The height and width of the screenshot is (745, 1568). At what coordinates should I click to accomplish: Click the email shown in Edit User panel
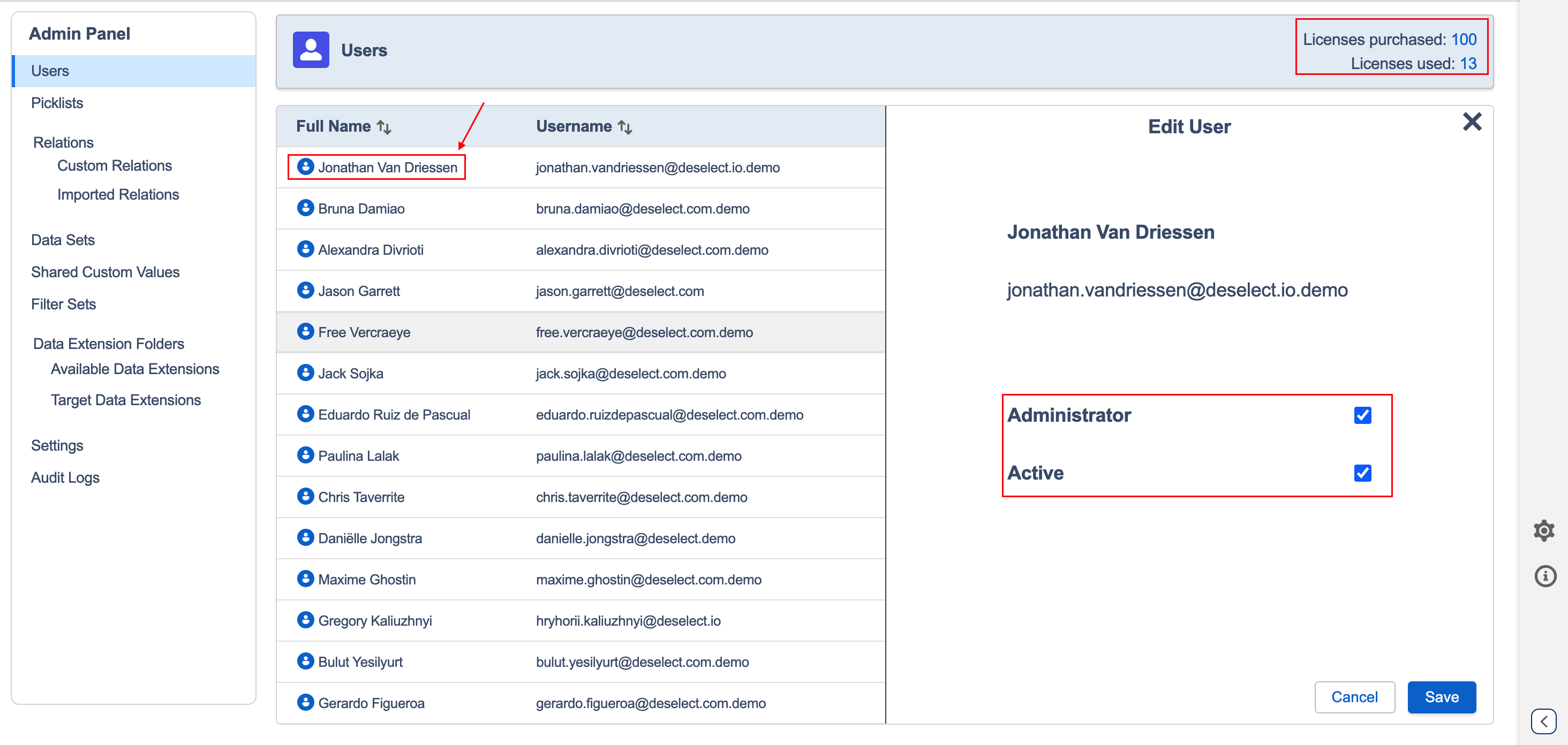pyautogui.click(x=1177, y=291)
